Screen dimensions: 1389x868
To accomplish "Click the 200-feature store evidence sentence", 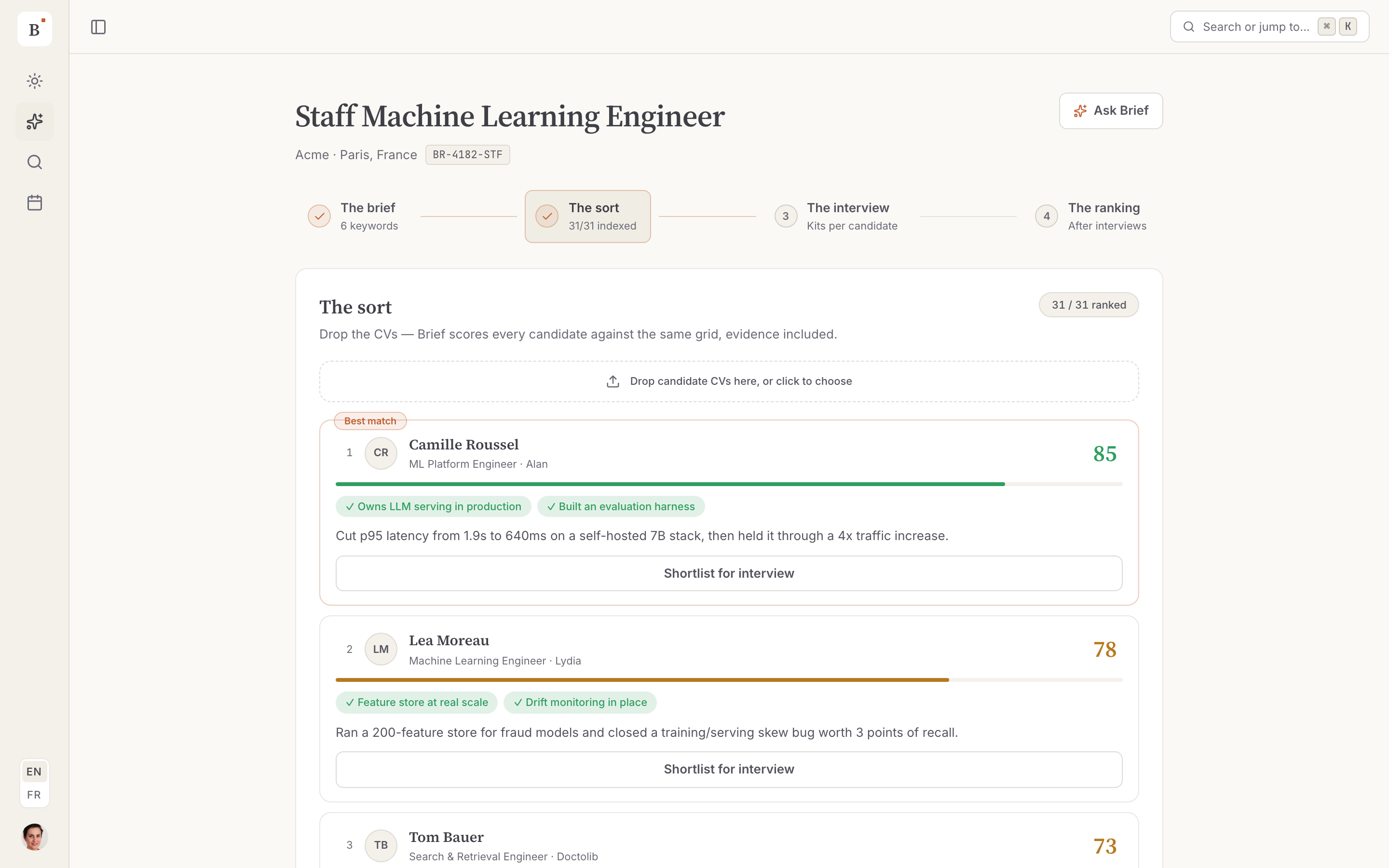I will [647, 732].
